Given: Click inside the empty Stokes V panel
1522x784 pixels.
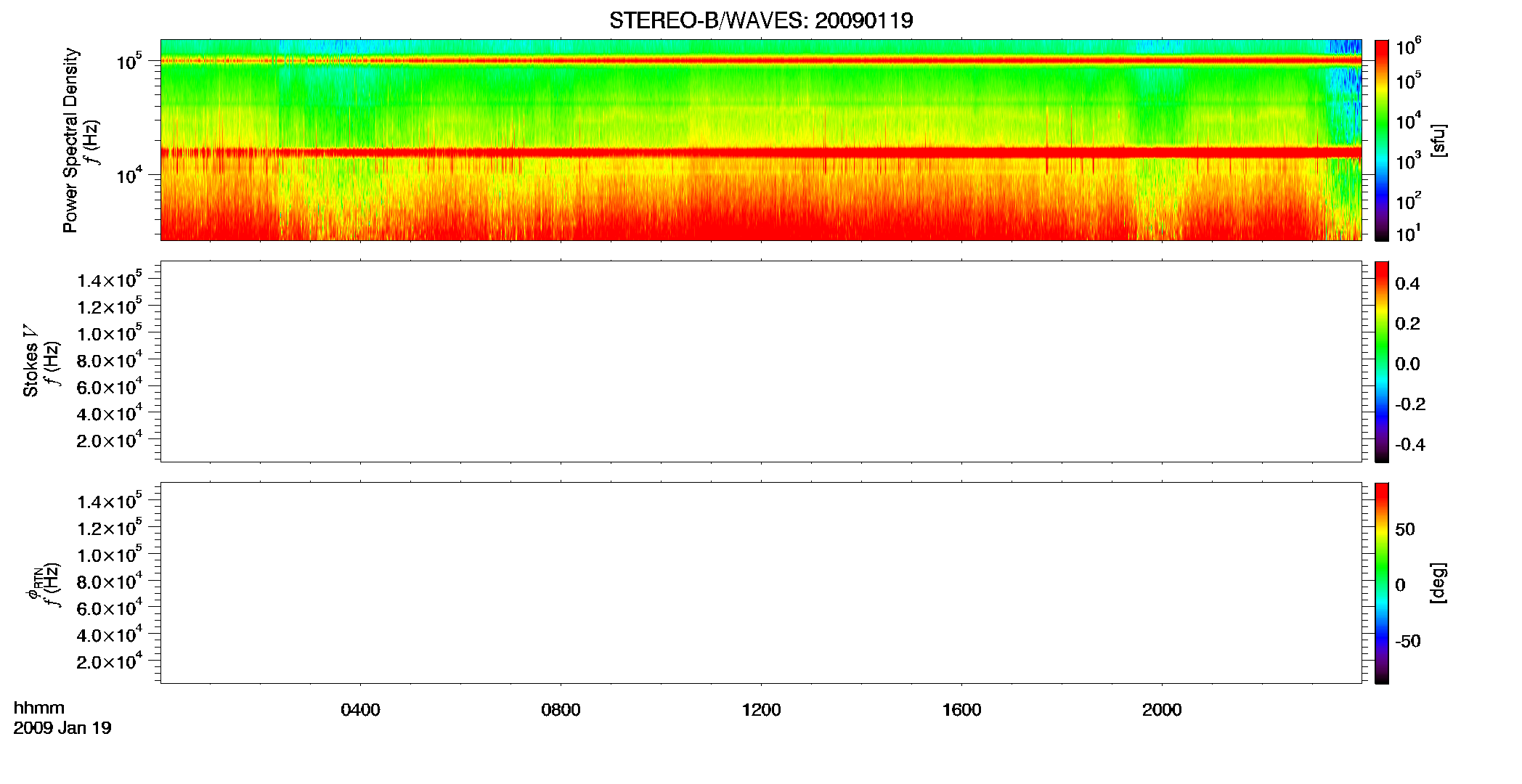Looking at the screenshot, I should coord(761,362).
